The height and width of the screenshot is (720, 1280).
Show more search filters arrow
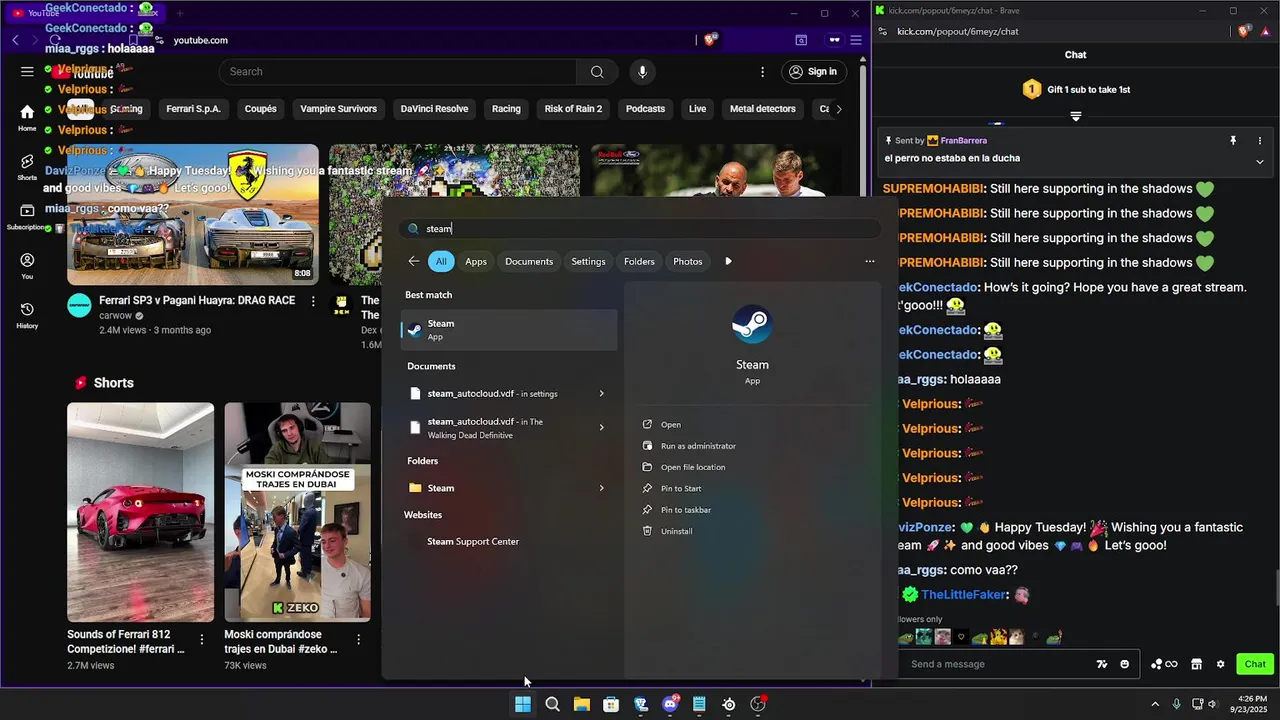pyautogui.click(x=728, y=261)
